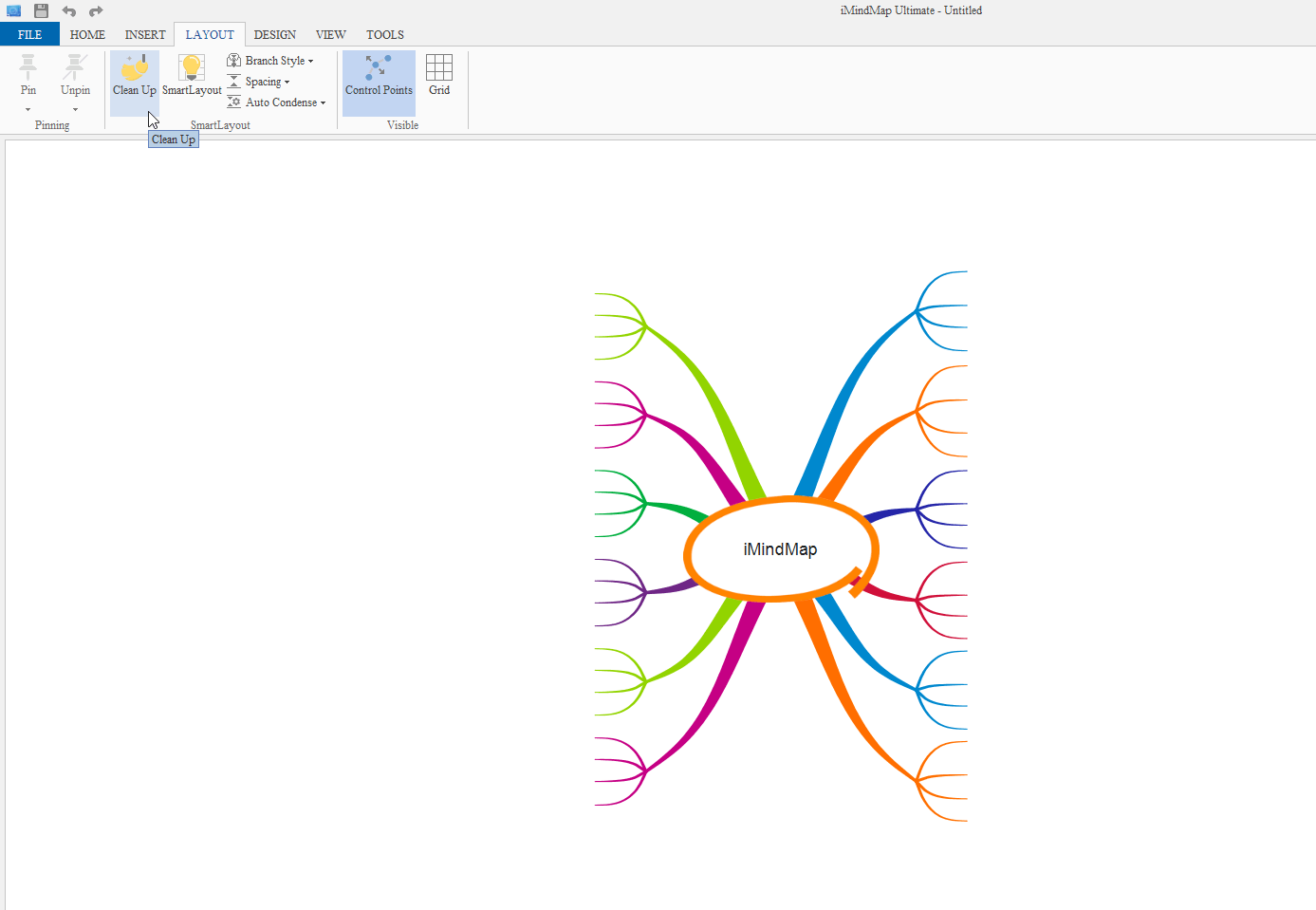Click the Spacing icon
The image size is (1316, 910).
coord(233,82)
